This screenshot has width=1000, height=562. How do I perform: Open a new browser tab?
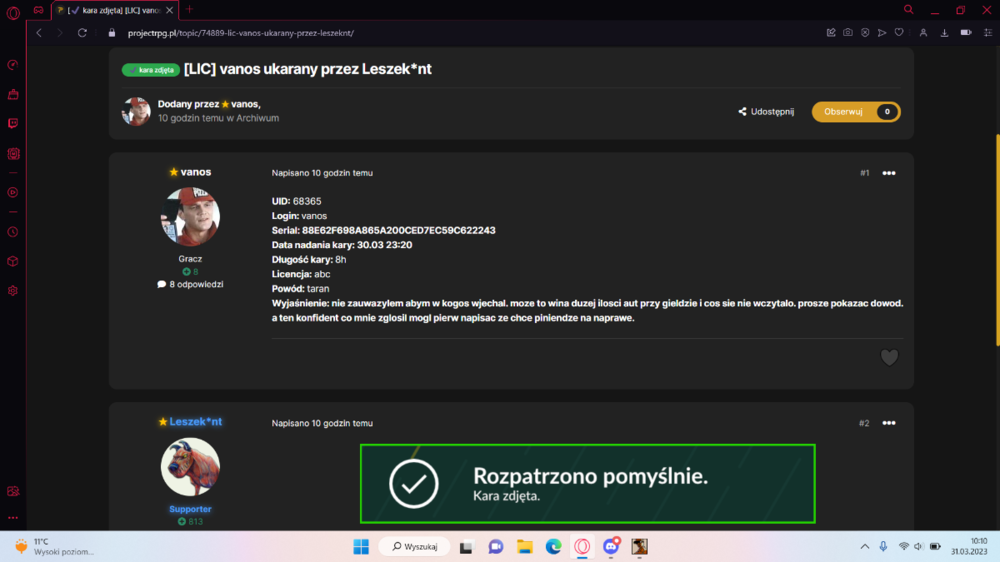[x=189, y=10]
